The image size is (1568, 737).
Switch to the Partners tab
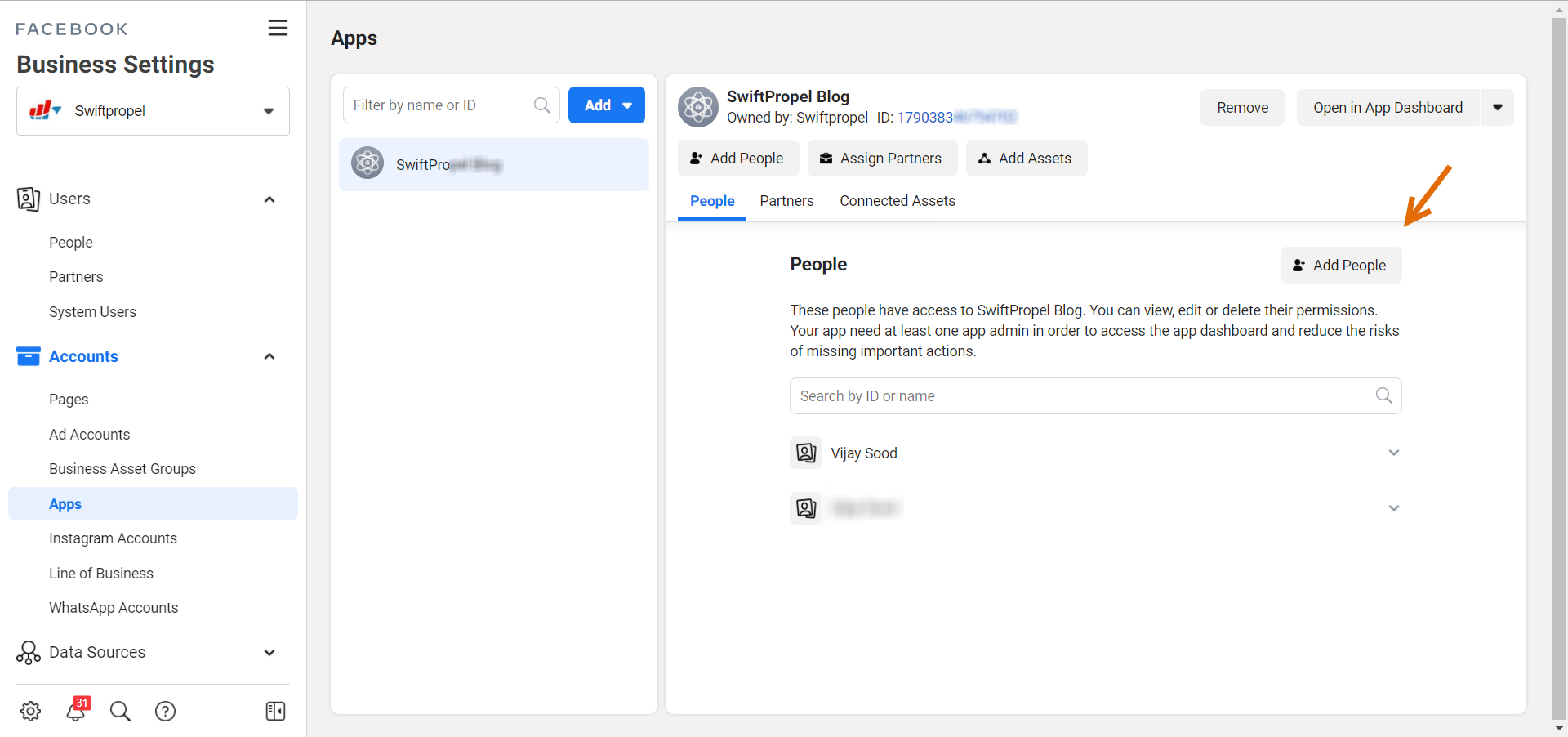pos(786,201)
